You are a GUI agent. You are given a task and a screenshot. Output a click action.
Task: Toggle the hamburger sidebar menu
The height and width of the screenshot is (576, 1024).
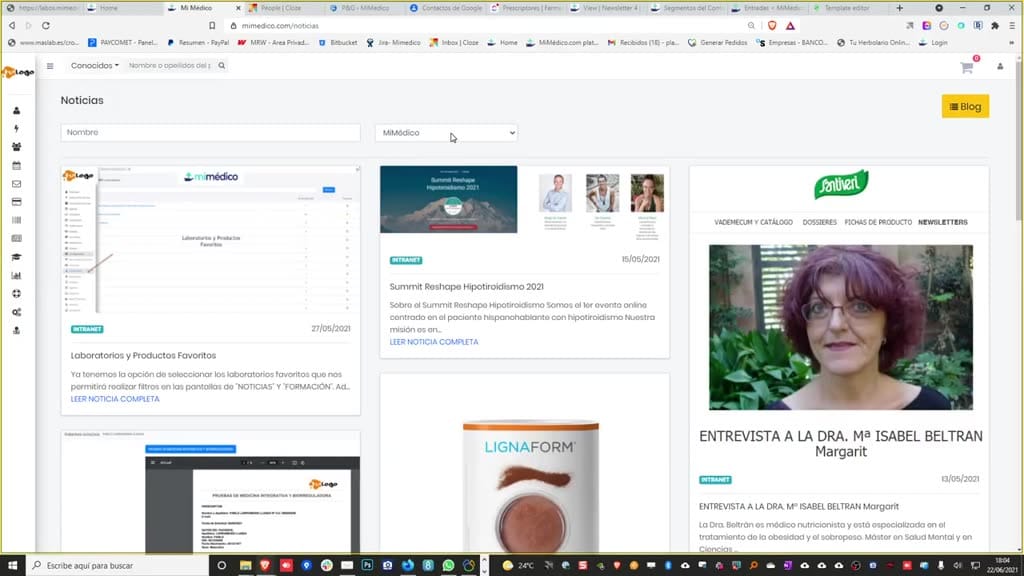[x=50, y=66]
